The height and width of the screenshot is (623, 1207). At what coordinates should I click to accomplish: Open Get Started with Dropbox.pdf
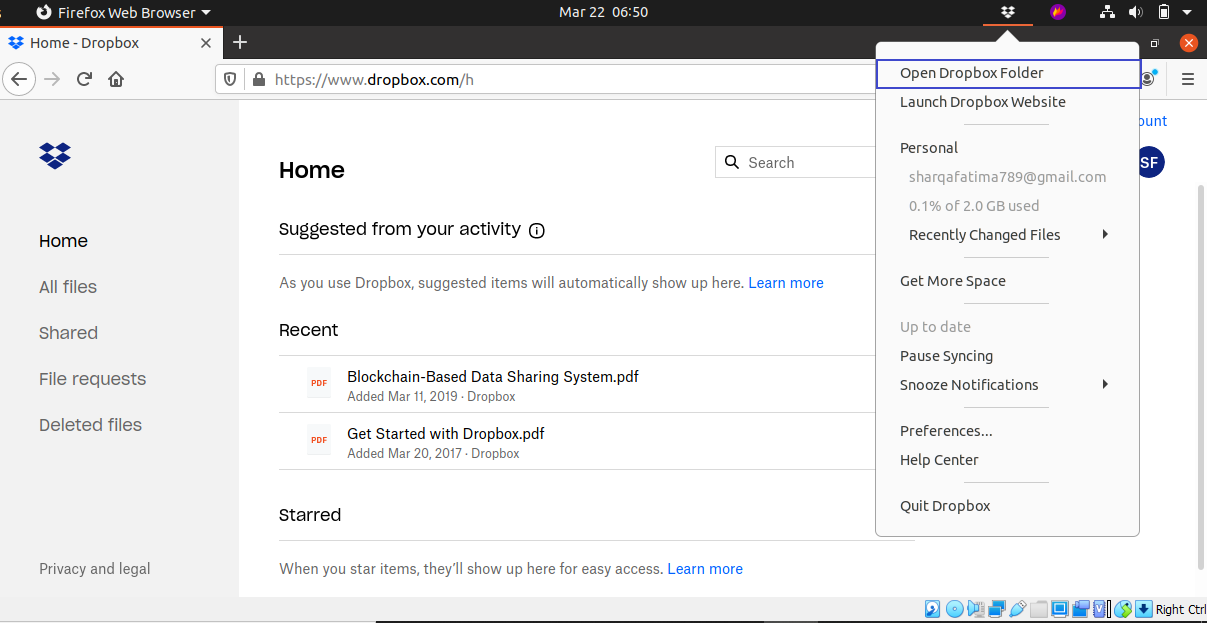(x=445, y=434)
